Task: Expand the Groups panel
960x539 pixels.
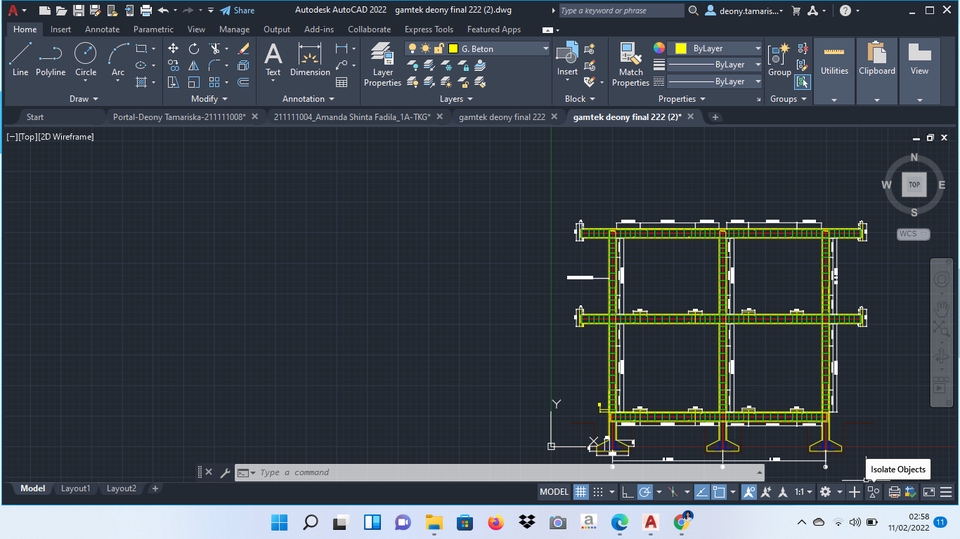Action: coord(788,99)
